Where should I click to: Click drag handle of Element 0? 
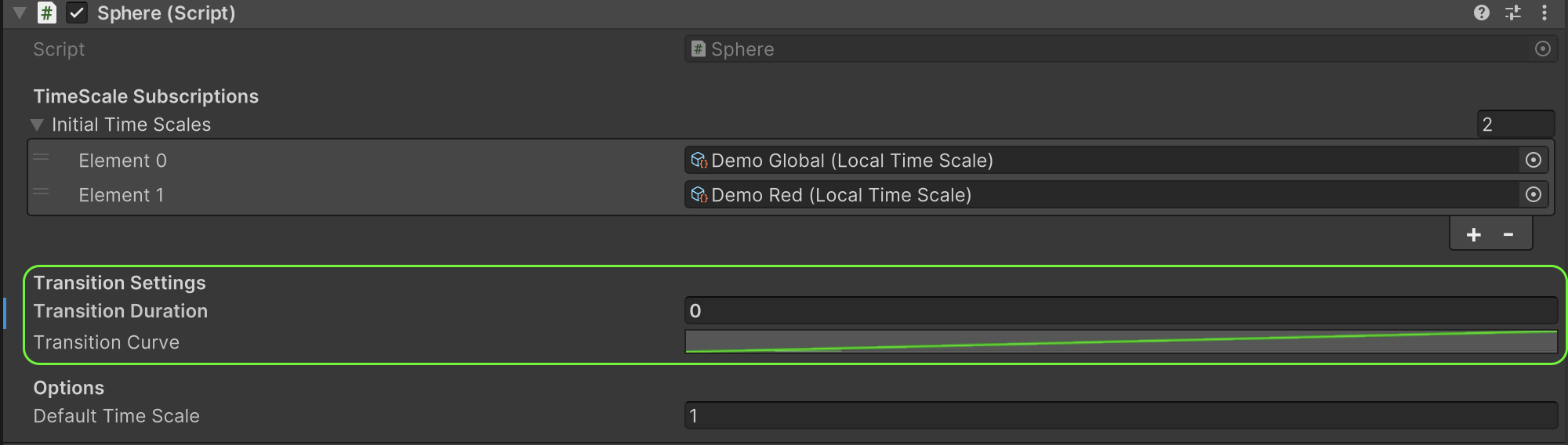[42, 158]
